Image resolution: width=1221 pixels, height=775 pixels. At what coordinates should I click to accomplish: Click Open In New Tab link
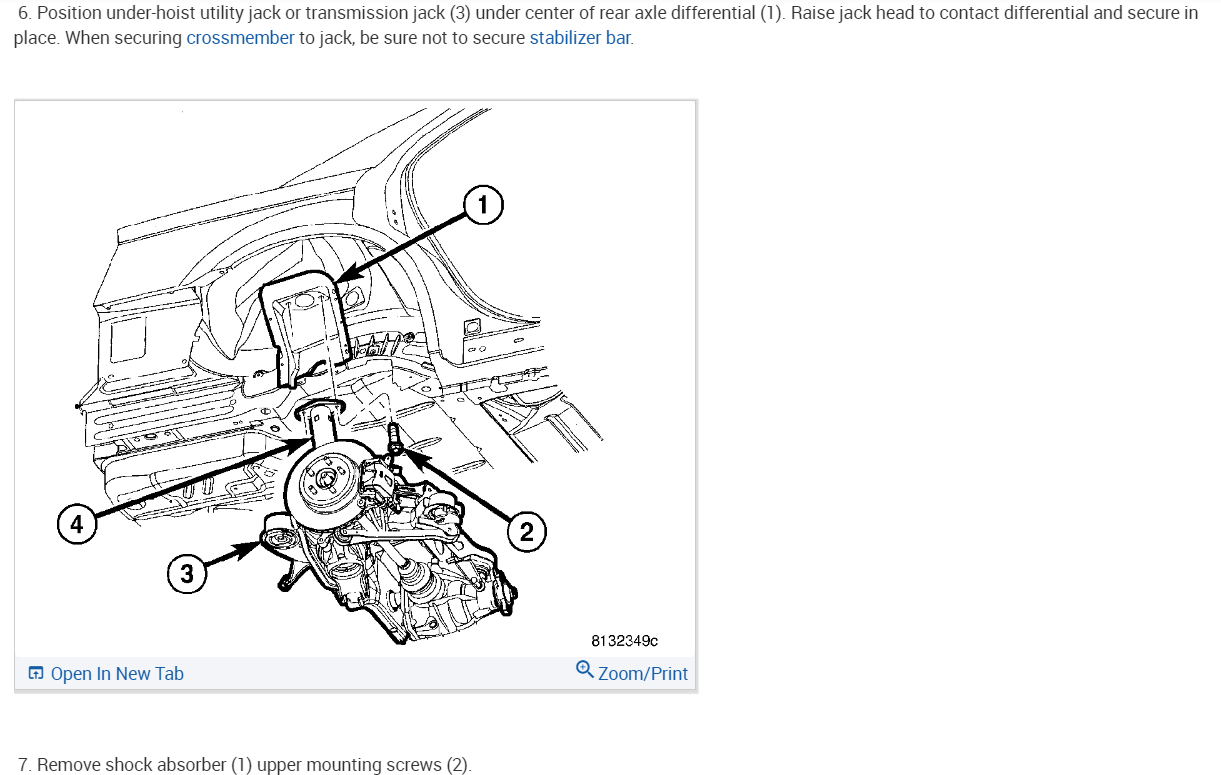[117, 674]
